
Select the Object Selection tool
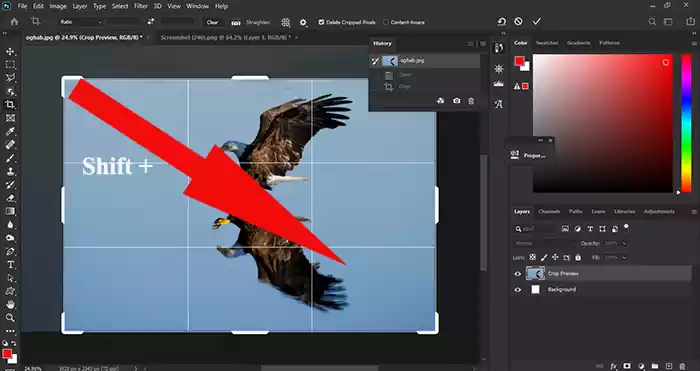(10, 92)
